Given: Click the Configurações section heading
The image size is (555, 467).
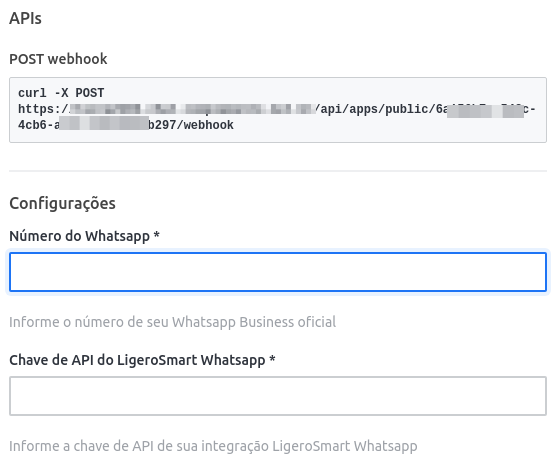Looking at the screenshot, I should pyautogui.click(x=63, y=204).
